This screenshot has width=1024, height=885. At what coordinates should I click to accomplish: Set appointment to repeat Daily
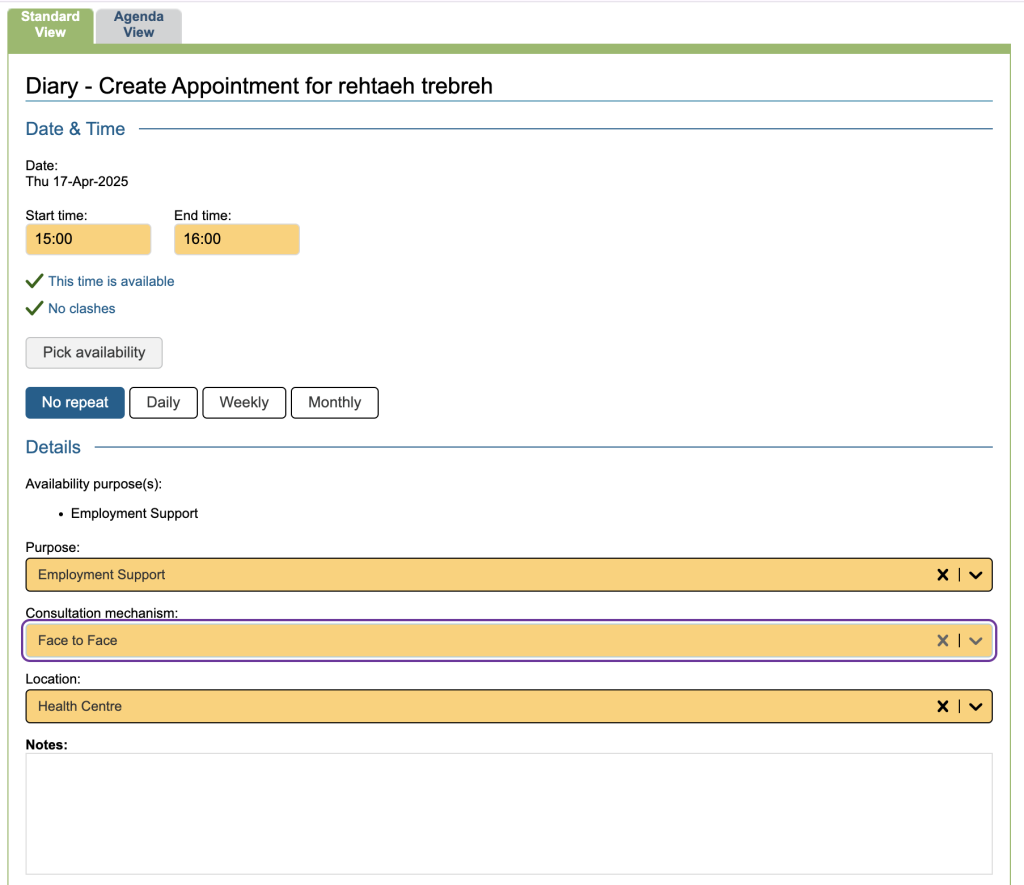point(163,403)
